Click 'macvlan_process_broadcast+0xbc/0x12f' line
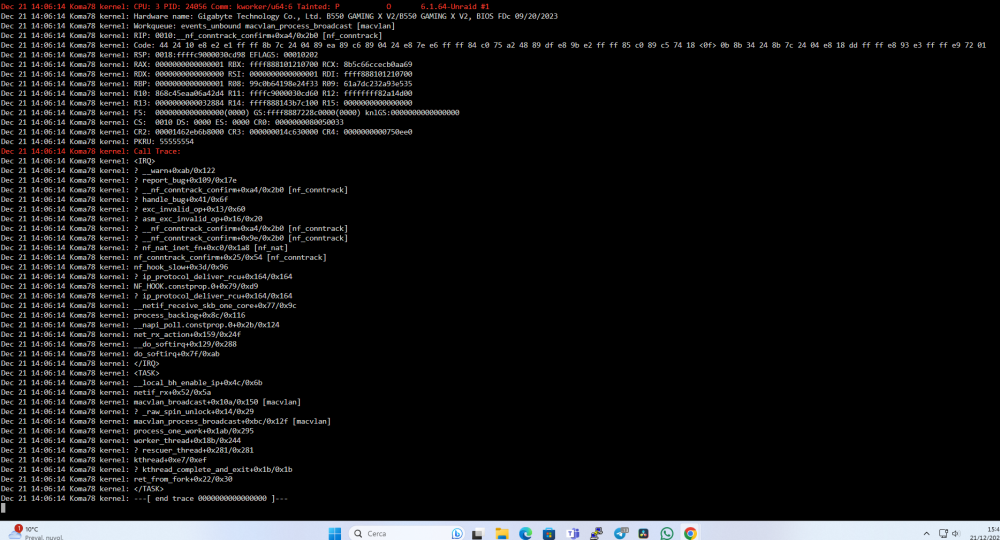The image size is (1000, 540). pyautogui.click(x=166, y=421)
